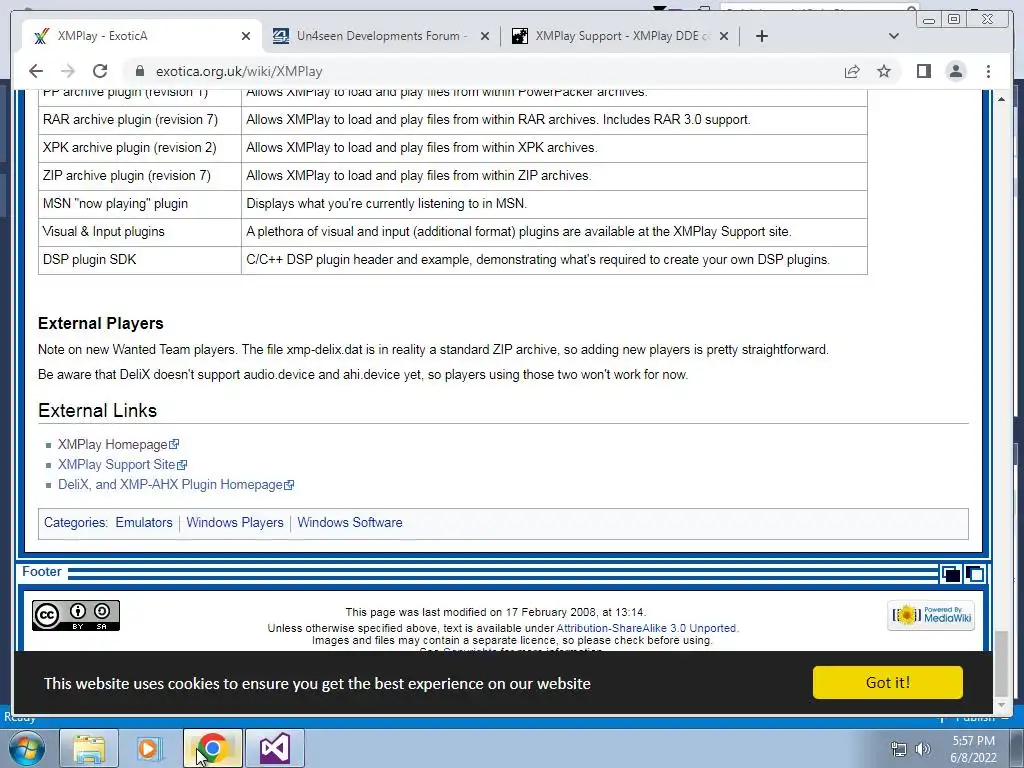
Task: Open the XMPlay Homepage link
Action: (x=118, y=445)
